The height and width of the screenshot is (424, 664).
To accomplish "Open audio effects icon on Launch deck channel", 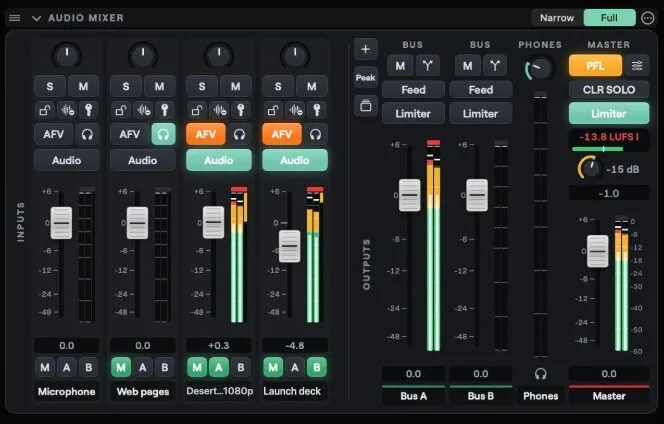I will (296, 110).
